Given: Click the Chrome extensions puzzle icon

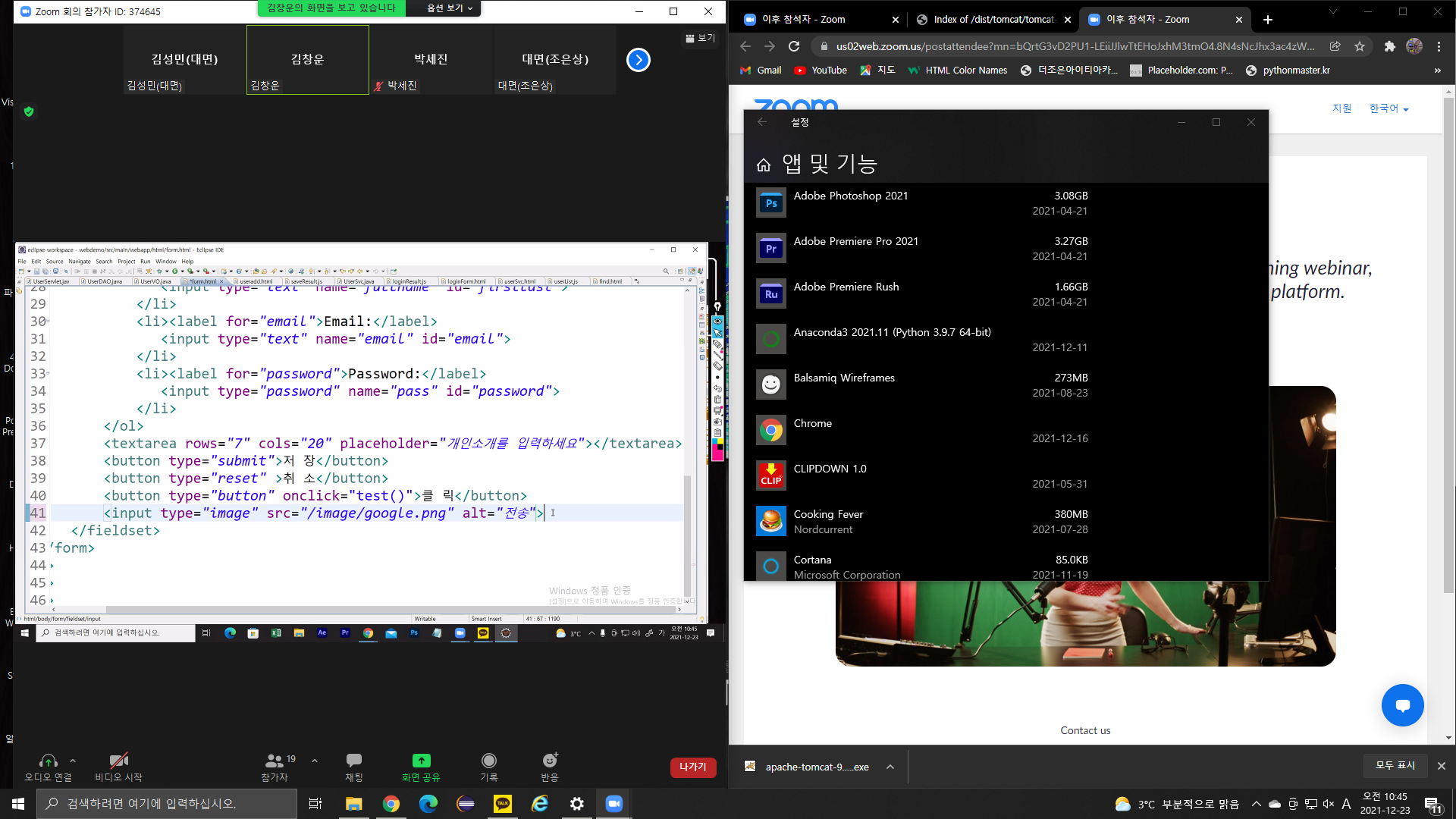Looking at the screenshot, I should click(x=1389, y=46).
